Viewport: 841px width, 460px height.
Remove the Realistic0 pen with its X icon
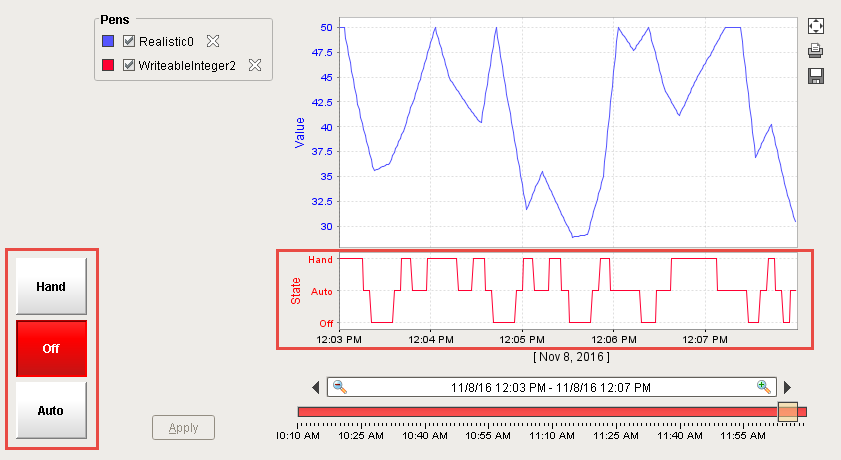212,41
